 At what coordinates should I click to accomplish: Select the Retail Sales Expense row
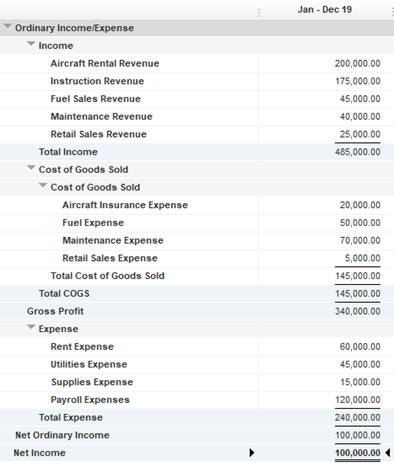pos(197,258)
